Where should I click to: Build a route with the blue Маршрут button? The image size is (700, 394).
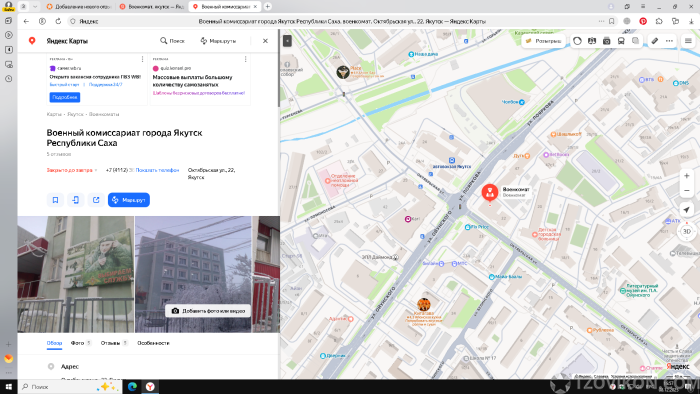(x=129, y=200)
